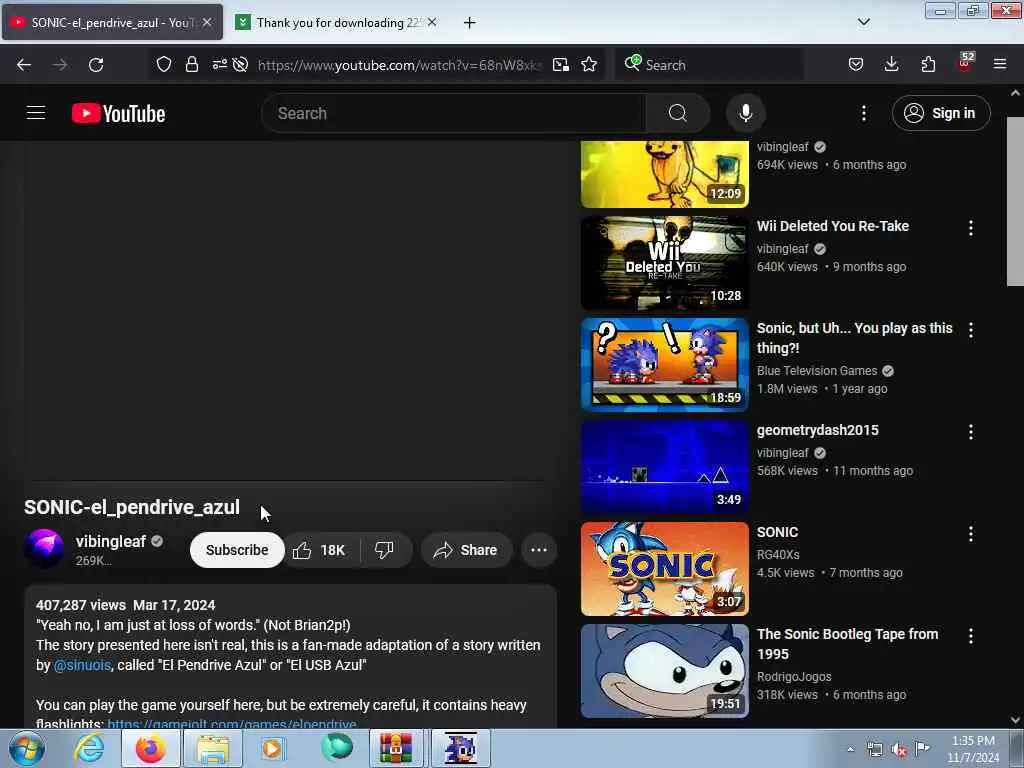
Task: Switch to Thank you for downloading tab
Action: tap(337, 23)
